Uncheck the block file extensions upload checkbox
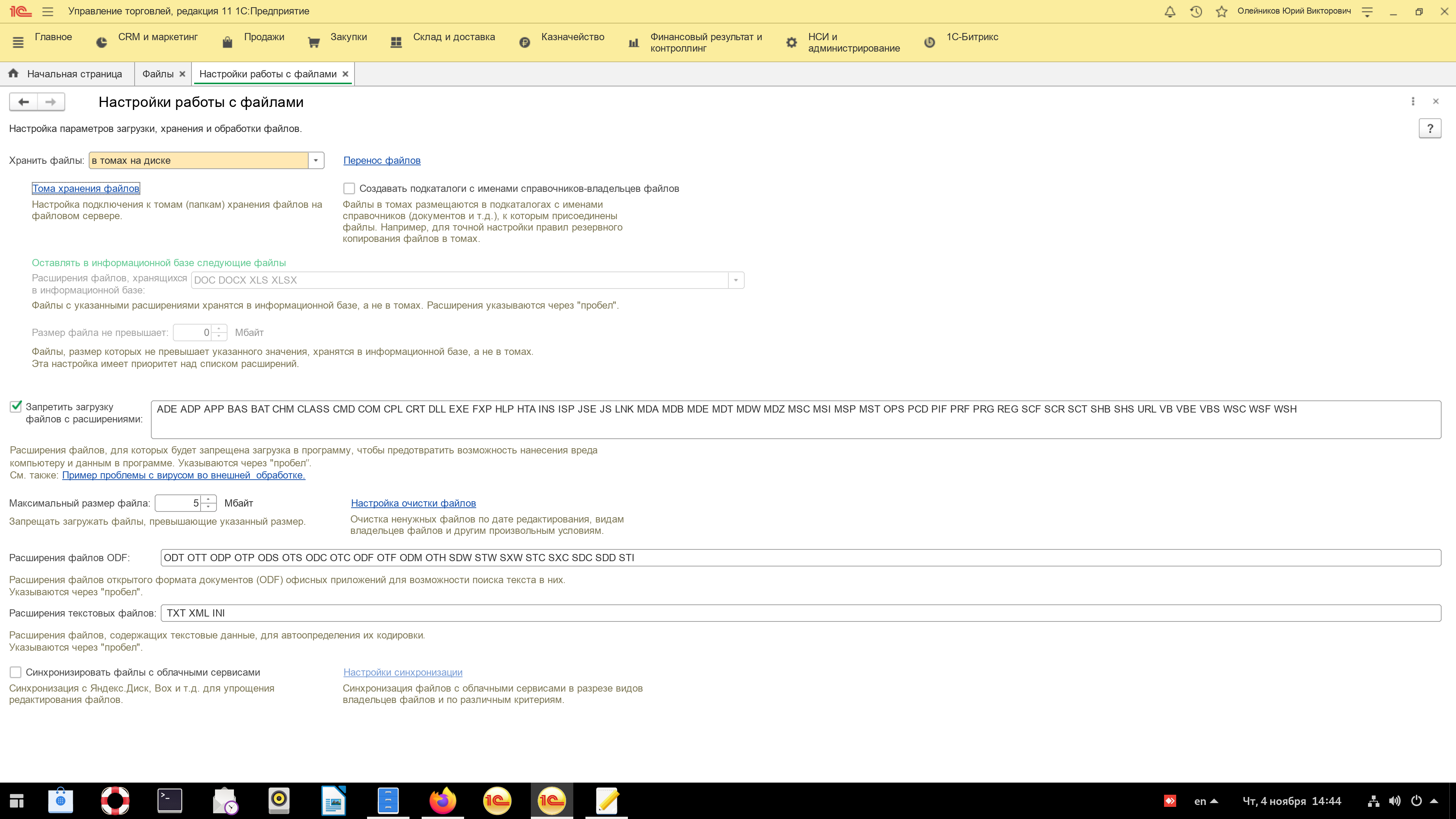The width and height of the screenshot is (1456, 819). (x=16, y=406)
